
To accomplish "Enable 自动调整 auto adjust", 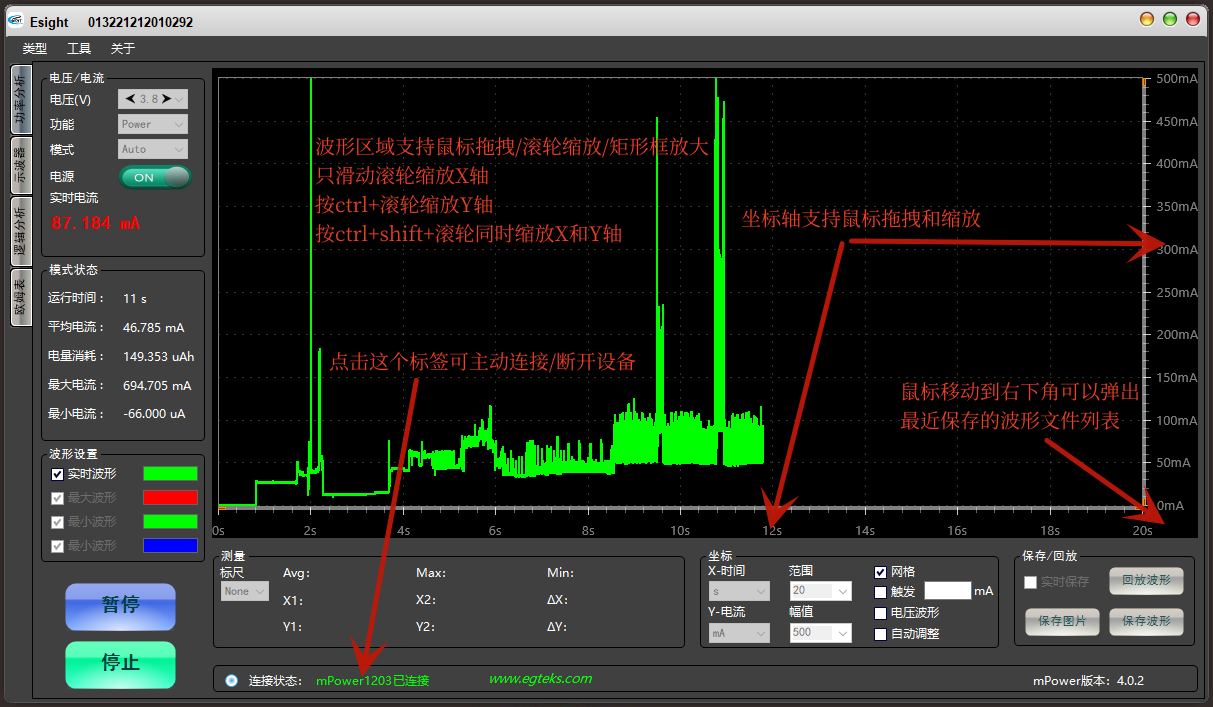I will 880,633.
